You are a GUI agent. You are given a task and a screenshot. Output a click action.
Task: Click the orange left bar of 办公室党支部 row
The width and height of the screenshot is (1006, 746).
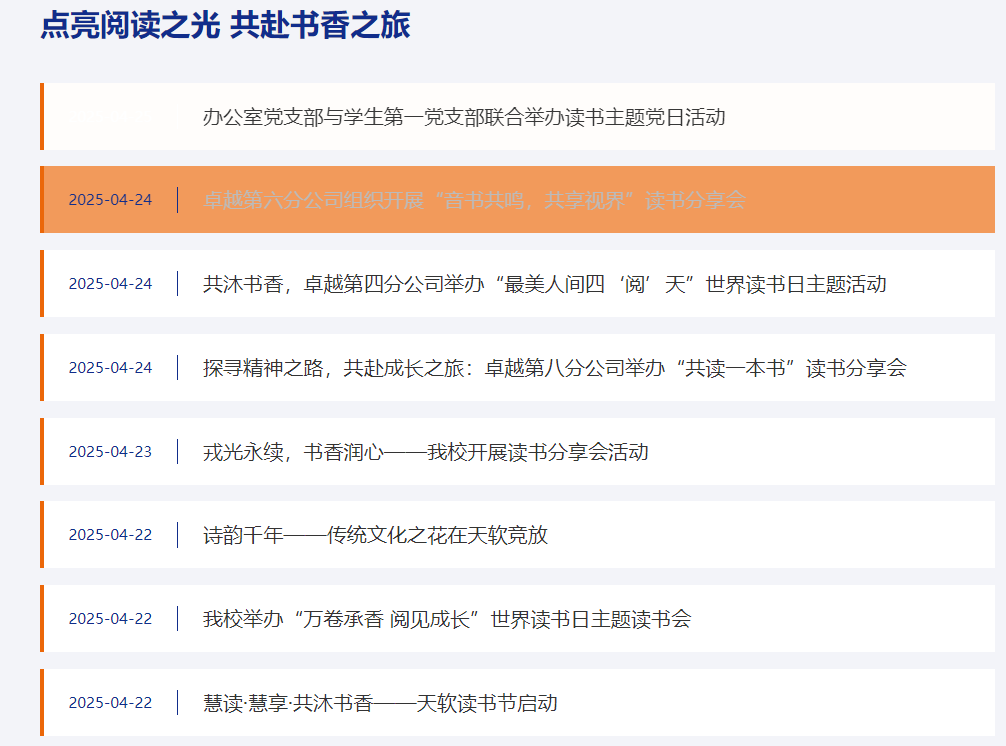[x=42, y=117]
